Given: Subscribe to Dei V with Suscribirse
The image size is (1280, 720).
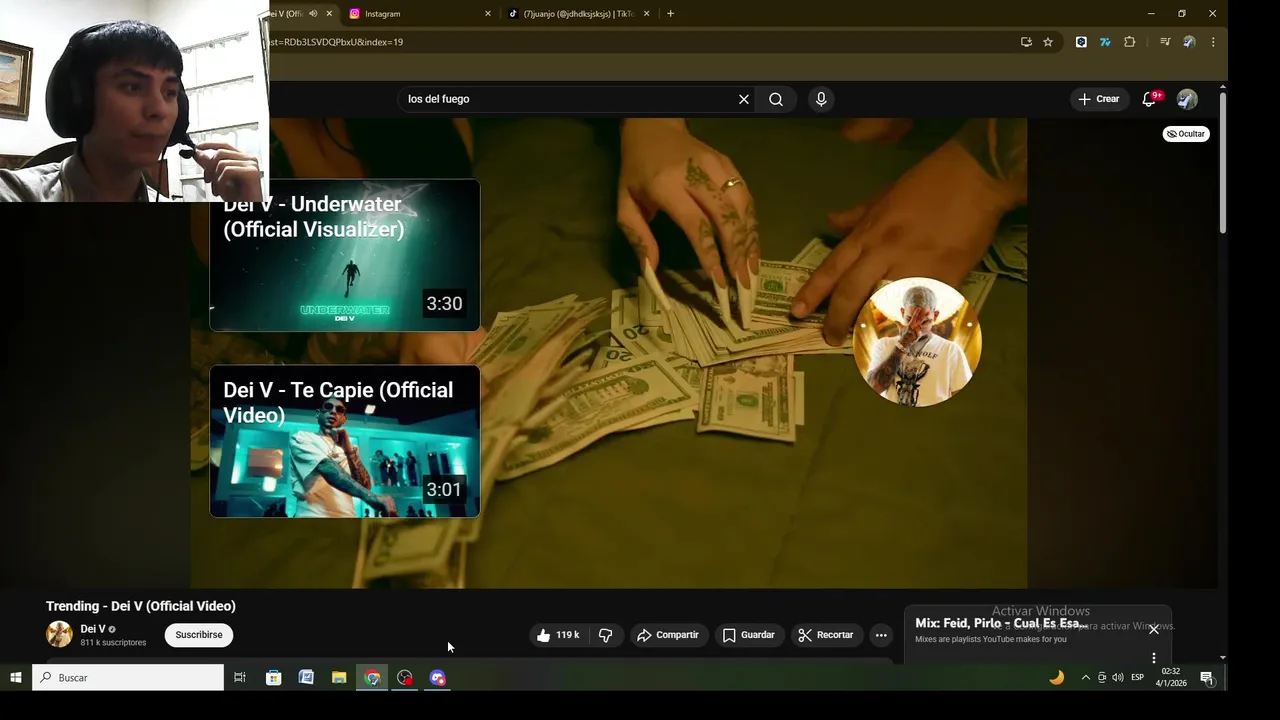Looking at the screenshot, I should [199, 635].
